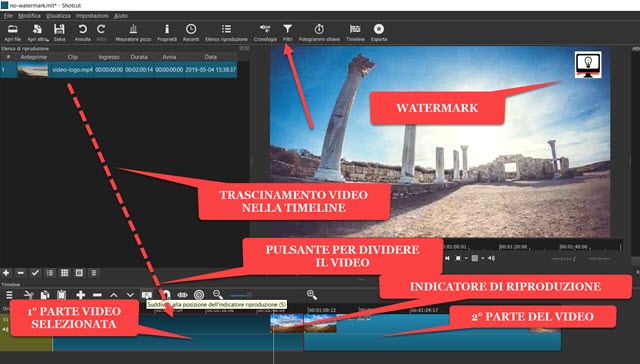Screen dimensions: 640x364
Task: Open the Misuratore picco panel
Action: click(133, 33)
